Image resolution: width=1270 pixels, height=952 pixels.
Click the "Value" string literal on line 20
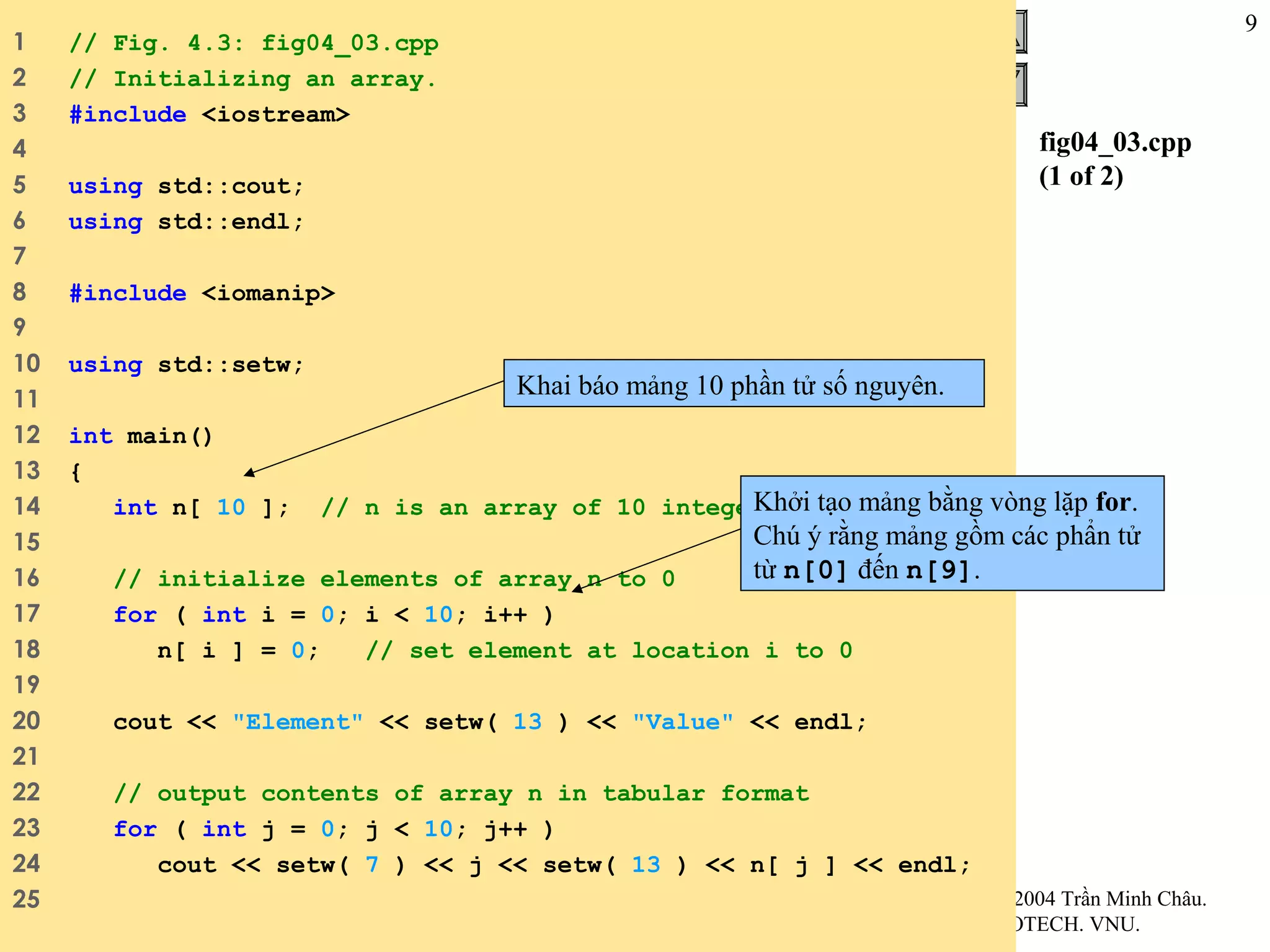[683, 722]
